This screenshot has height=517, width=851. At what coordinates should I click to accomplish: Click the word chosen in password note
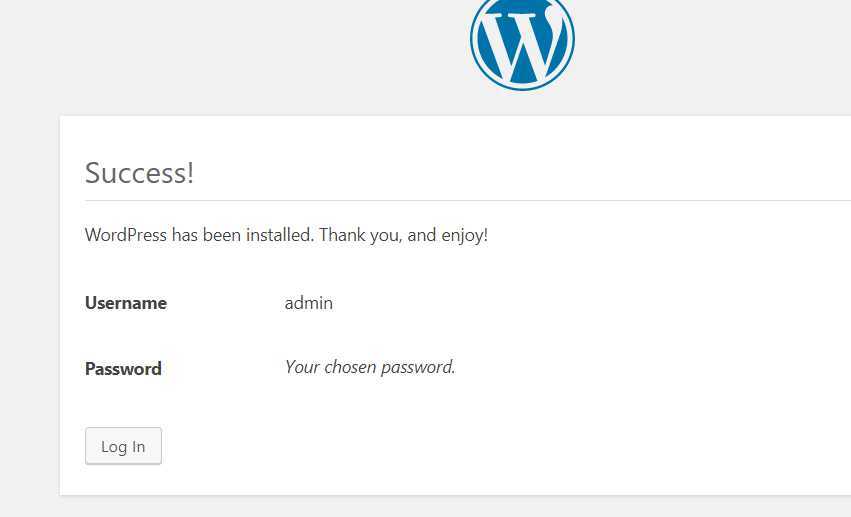pos(350,367)
